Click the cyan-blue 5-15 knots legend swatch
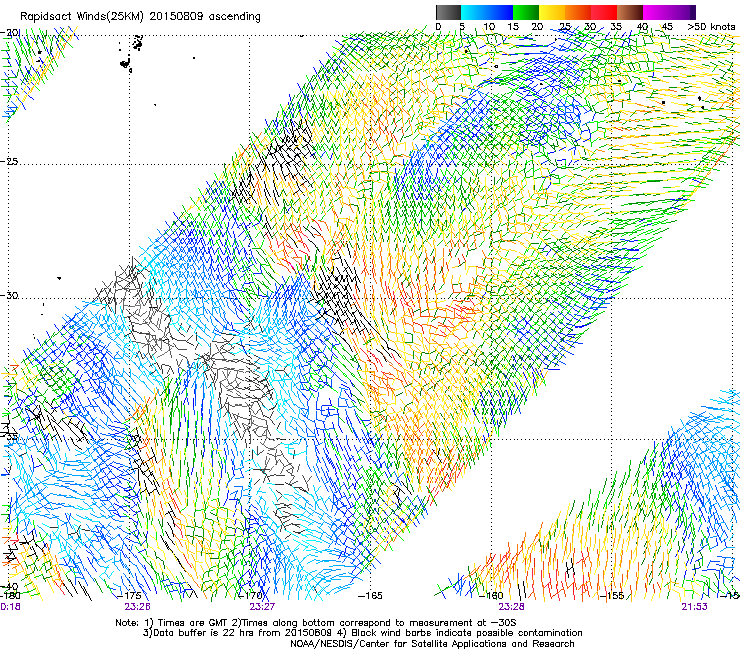The image size is (740, 650). (x=487, y=12)
